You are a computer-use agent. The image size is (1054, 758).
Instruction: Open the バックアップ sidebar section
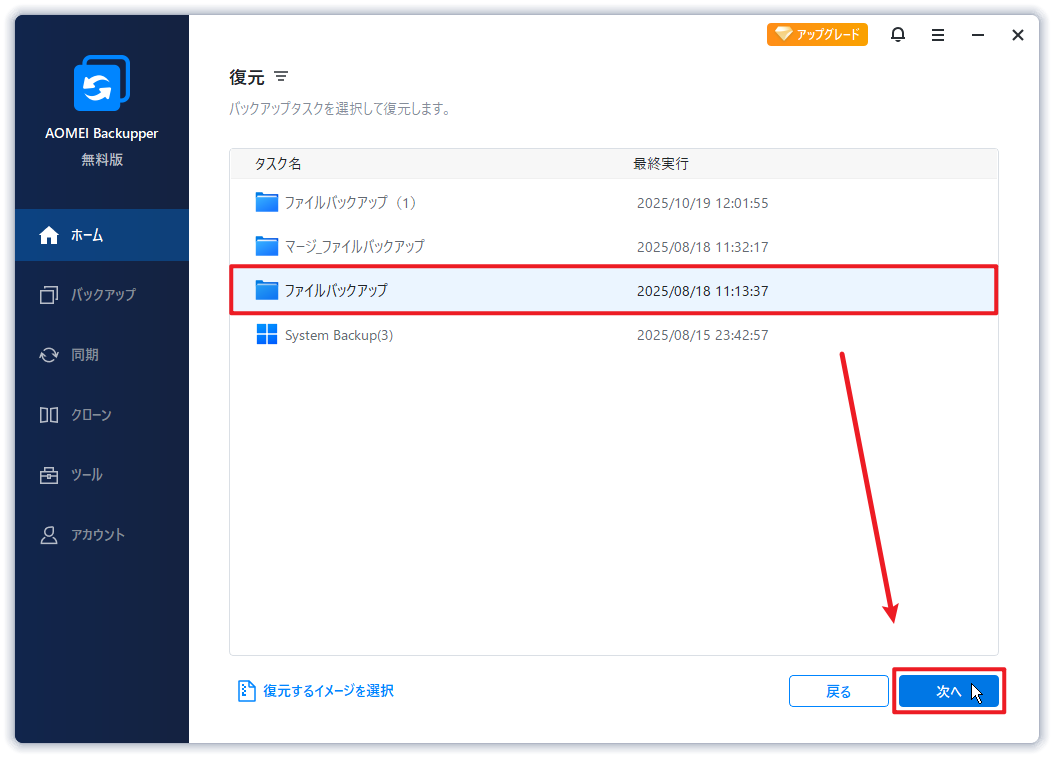pyautogui.click(x=102, y=295)
